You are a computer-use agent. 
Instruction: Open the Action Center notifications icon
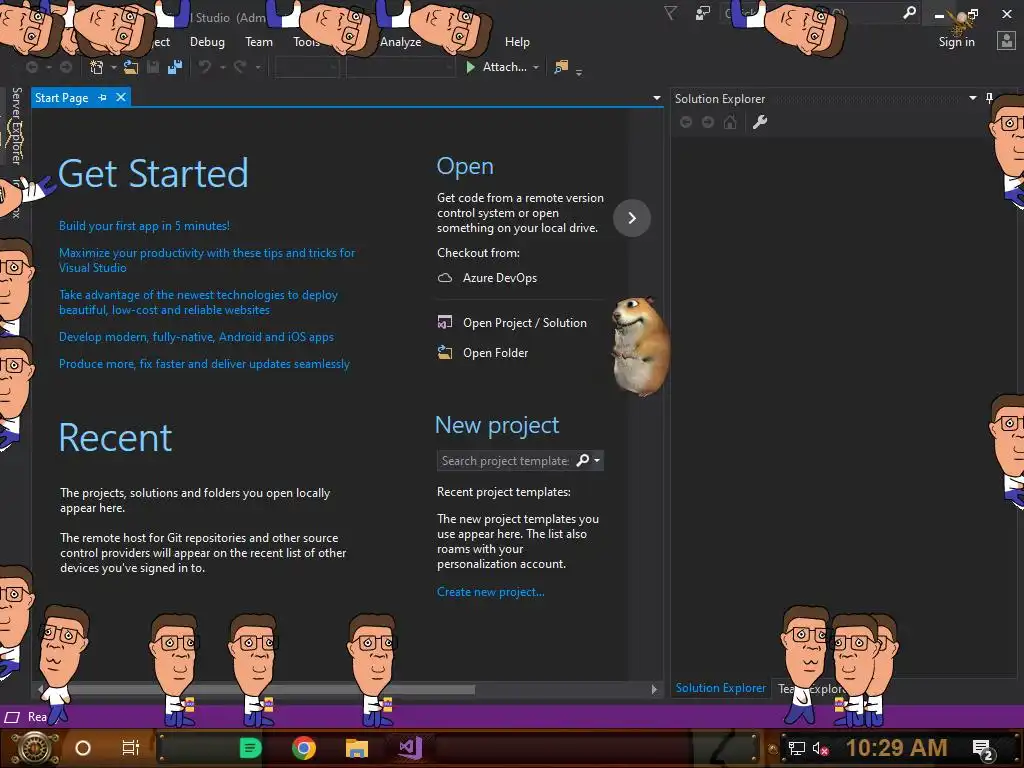click(983, 750)
